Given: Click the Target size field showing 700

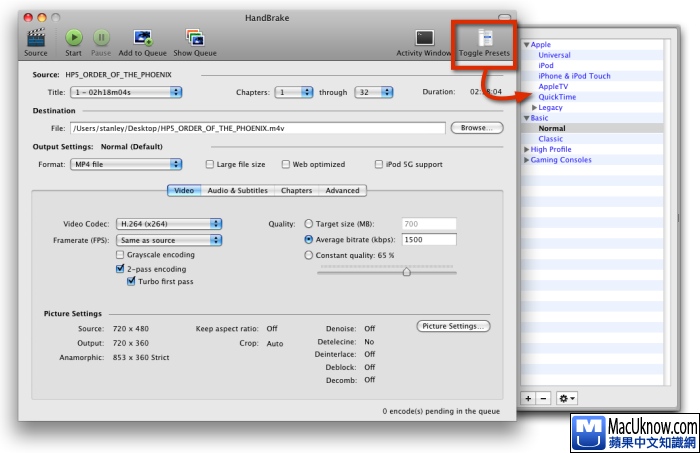Looking at the screenshot, I should (x=429, y=224).
